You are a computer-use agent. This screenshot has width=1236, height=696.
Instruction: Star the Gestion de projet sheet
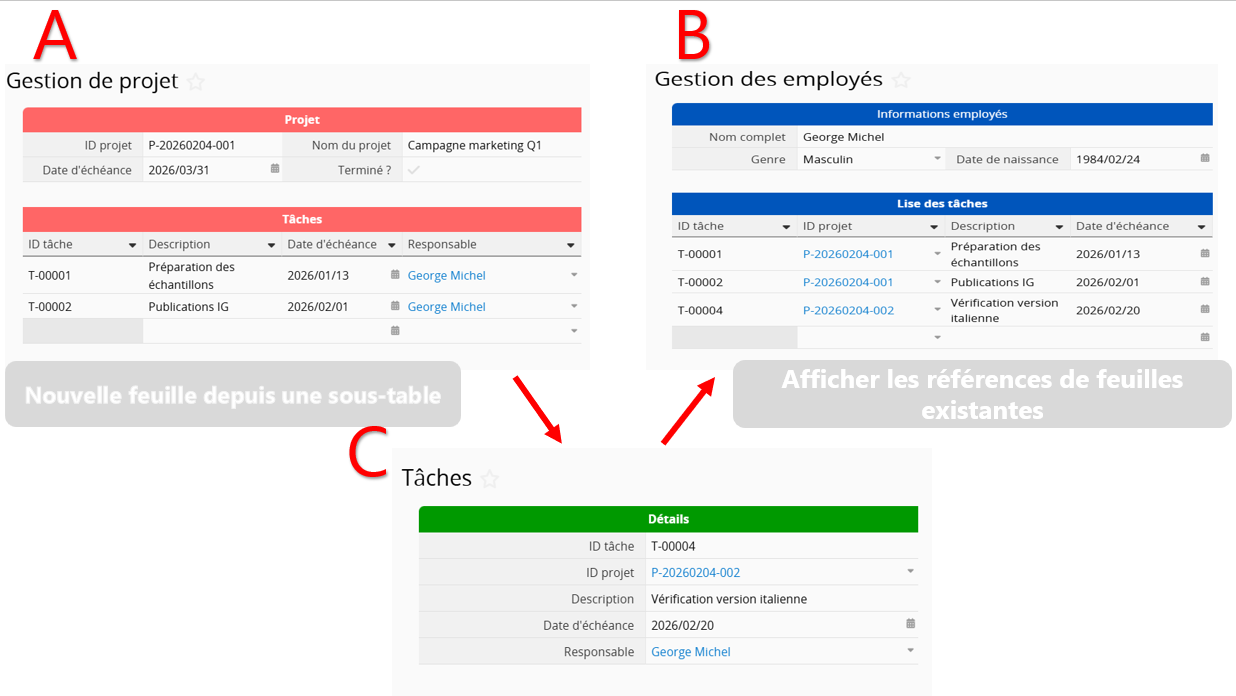pos(196,82)
